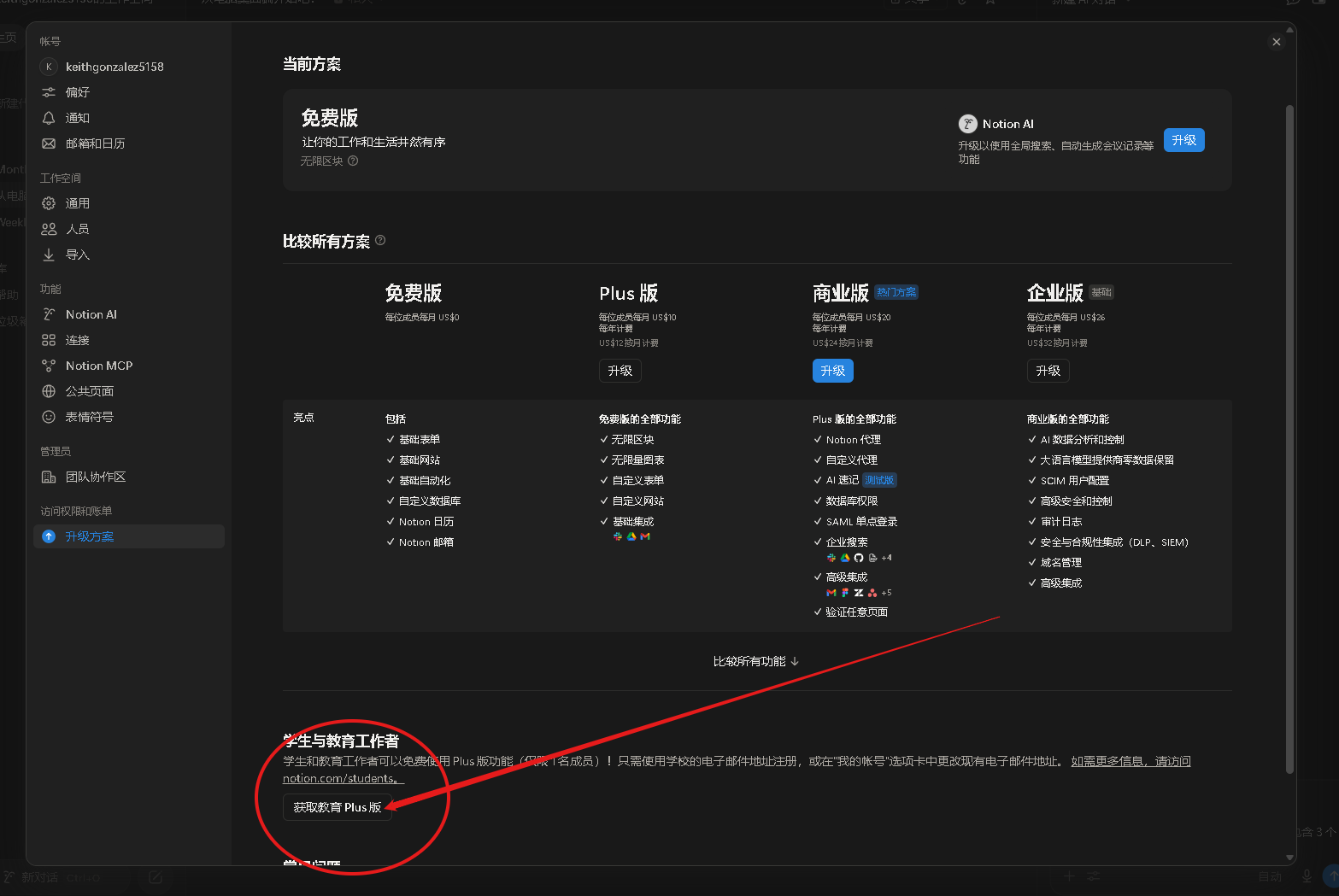Open 偏好 via its sliders icon
This screenshot has height=896, width=1339.
pyautogui.click(x=49, y=92)
